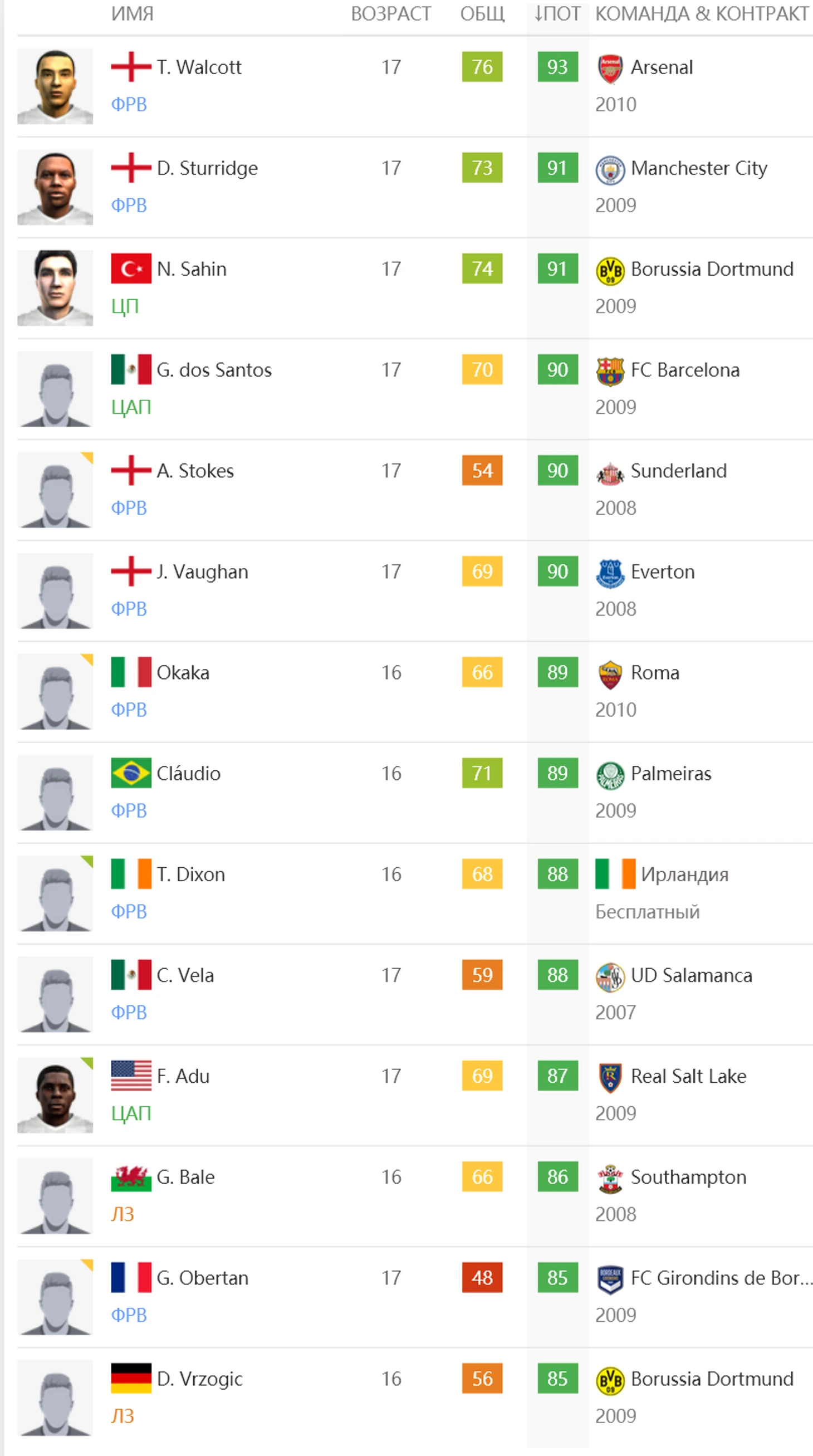Sort by the ВОЗРАСТ column header
Image resolution: width=813 pixels, height=1456 pixels.
click(x=391, y=13)
